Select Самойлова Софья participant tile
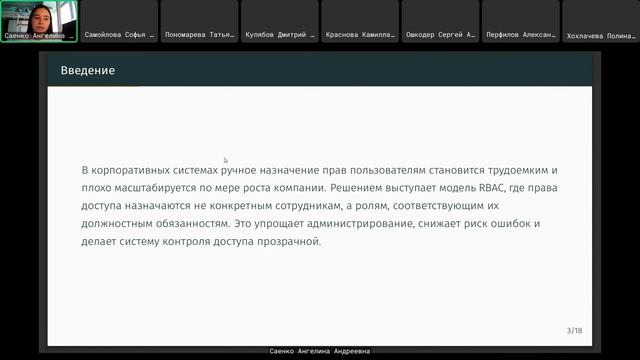The width and height of the screenshot is (640, 360). 119,21
